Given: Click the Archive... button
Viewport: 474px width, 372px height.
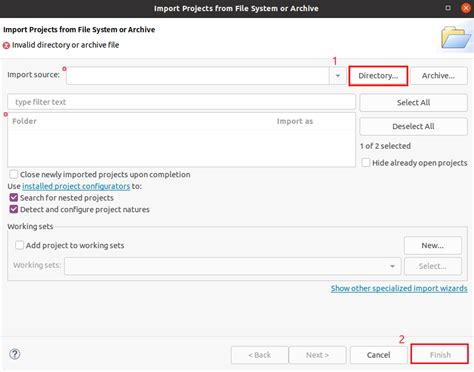Looking at the screenshot, I should click(439, 76).
